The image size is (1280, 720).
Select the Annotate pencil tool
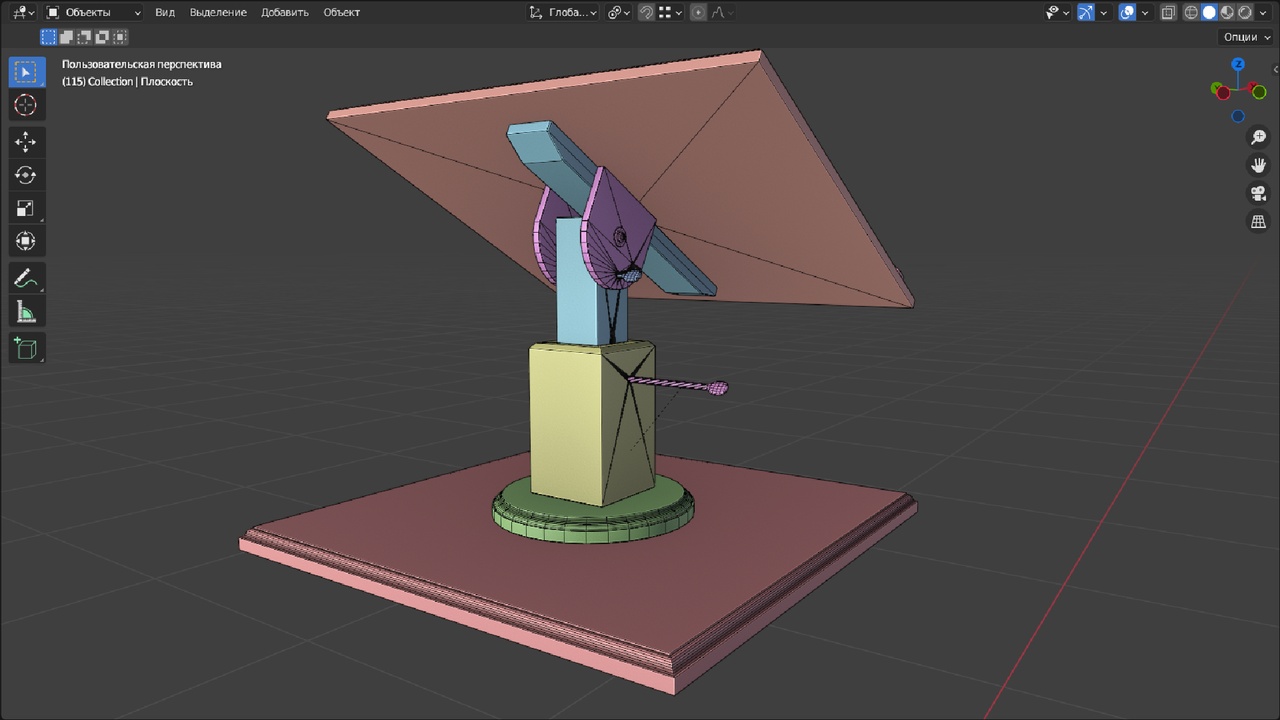25,279
